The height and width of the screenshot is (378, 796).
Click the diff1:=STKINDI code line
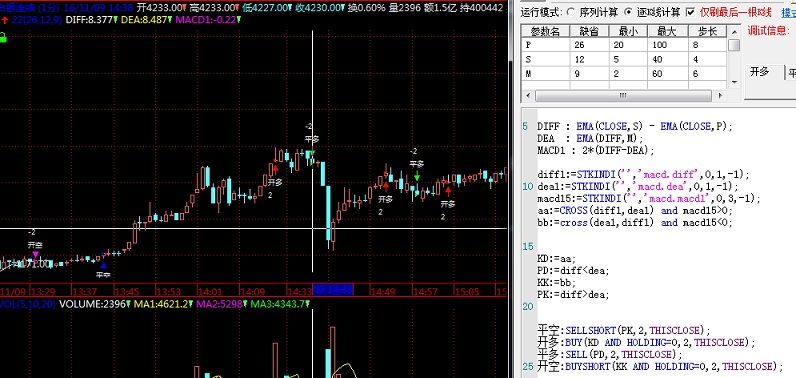[643, 174]
